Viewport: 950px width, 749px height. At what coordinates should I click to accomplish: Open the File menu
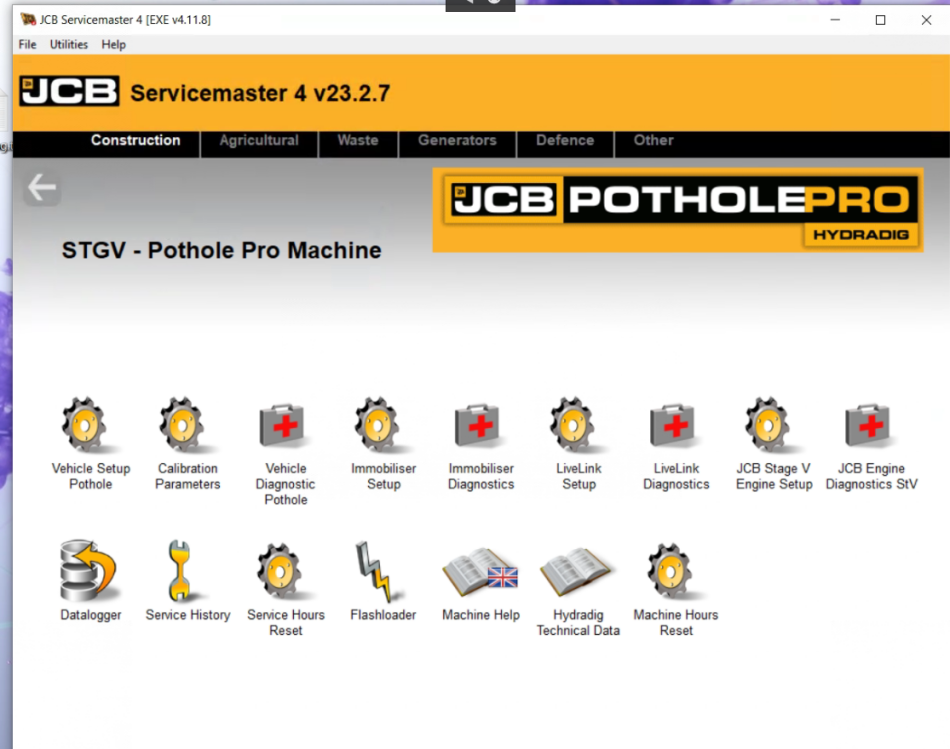coord(27,44)
